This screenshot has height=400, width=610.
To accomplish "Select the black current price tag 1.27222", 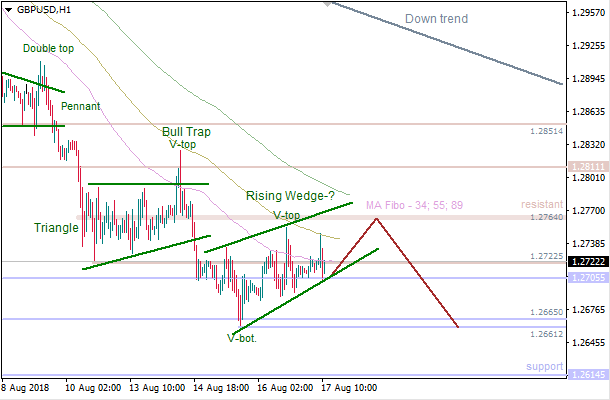I will click(x=587, y=261).
